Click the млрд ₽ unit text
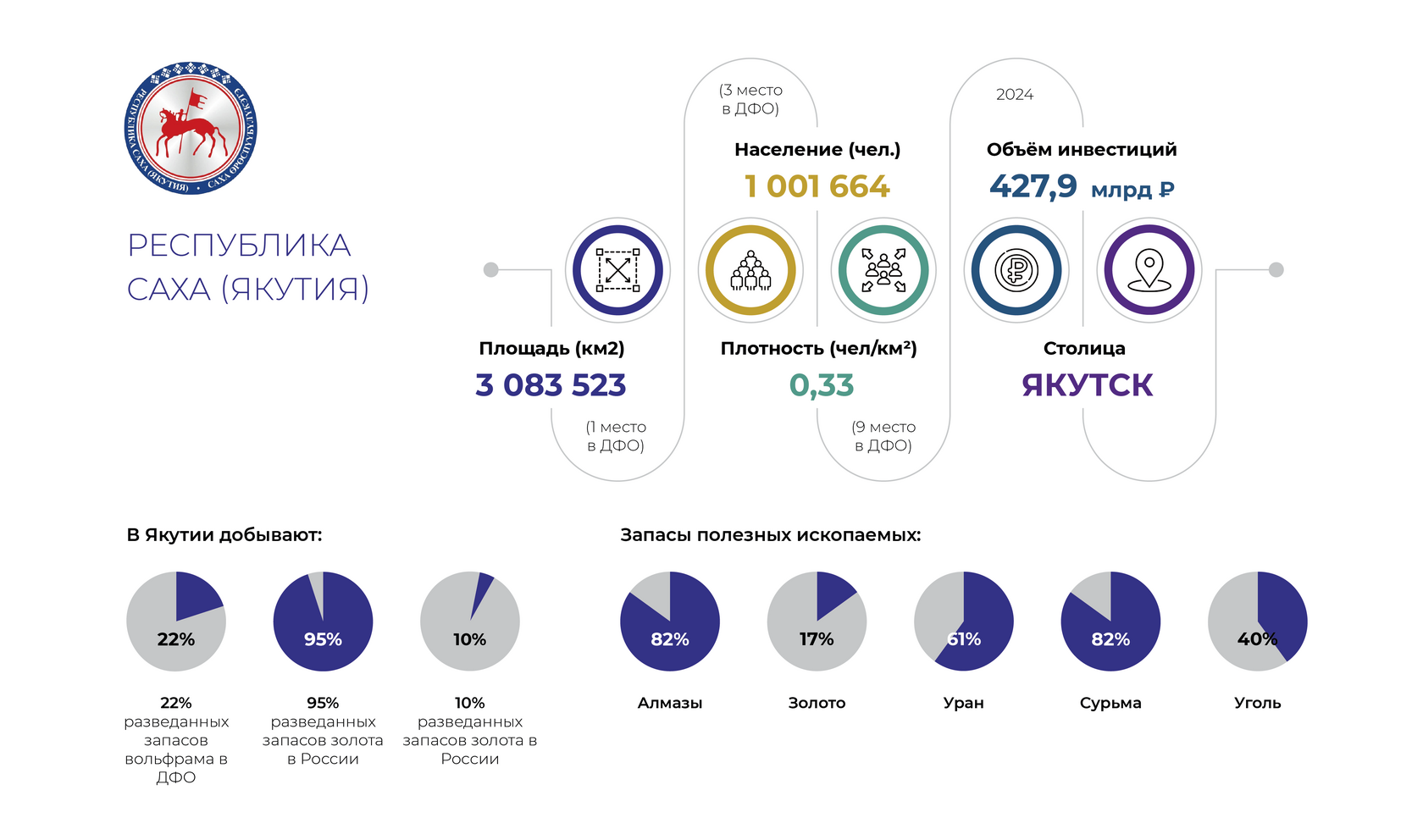This screenshot has width=1423, height=840. 1132,190
